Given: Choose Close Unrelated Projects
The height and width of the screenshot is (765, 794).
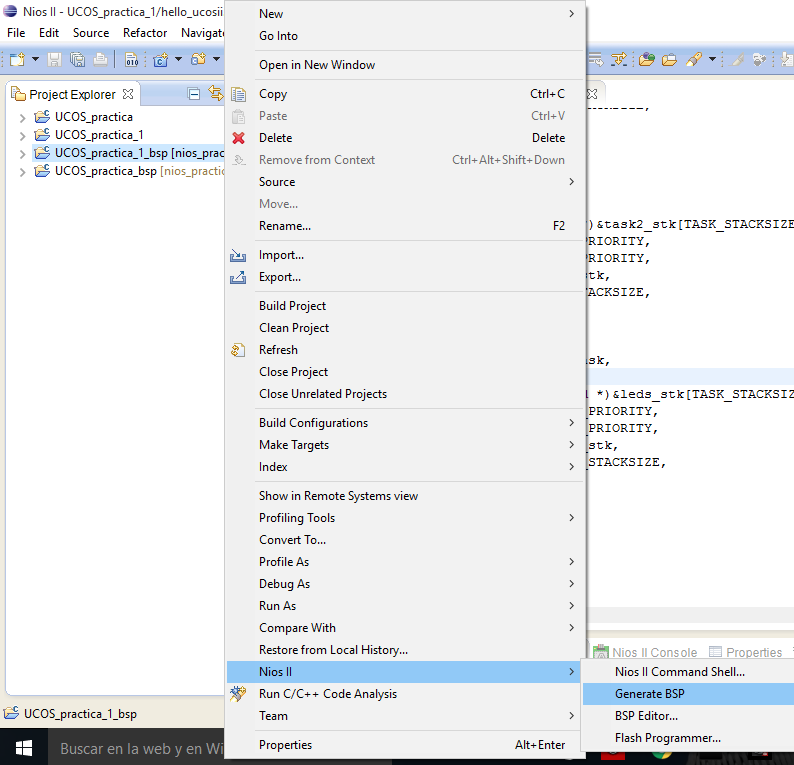Looking at the screenshot, I should [x=405, y=394].
